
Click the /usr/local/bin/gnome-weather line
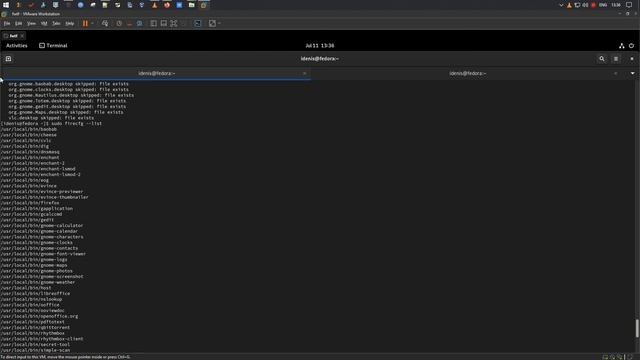tap(38, 282)
